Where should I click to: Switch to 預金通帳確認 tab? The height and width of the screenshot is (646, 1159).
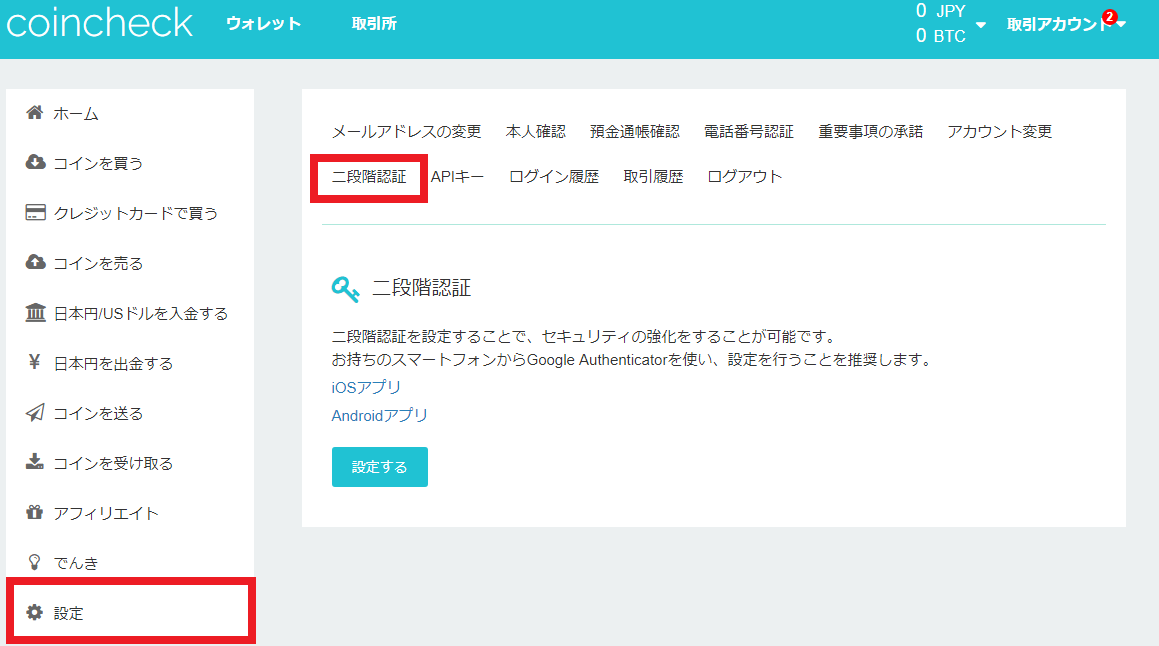[x=635, y=132]
